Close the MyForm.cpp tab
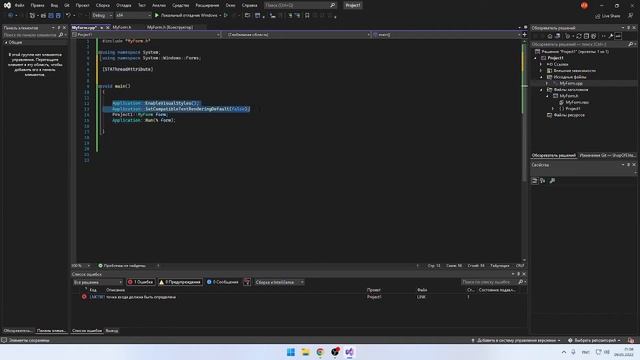The height and width of the screenshot is (360, 640). [x=108, y=27]
